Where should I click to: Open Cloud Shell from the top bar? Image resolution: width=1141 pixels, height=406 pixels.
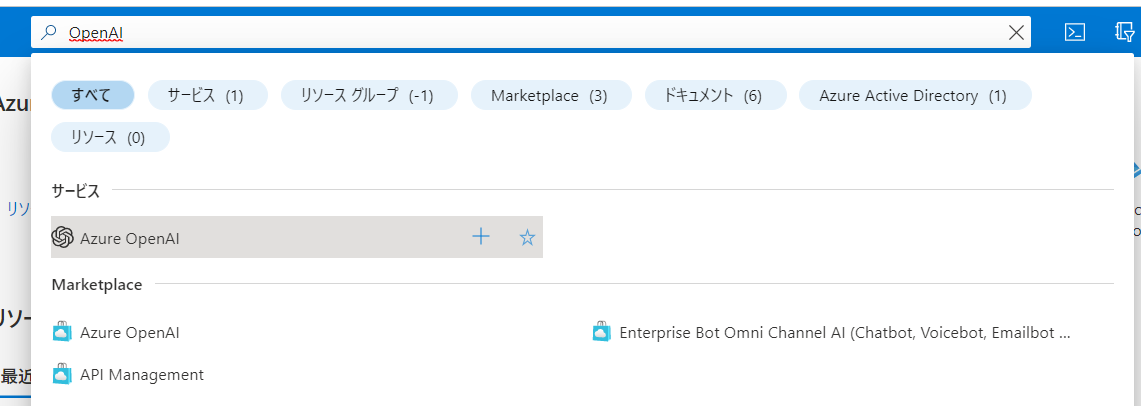coord(1075,32)
